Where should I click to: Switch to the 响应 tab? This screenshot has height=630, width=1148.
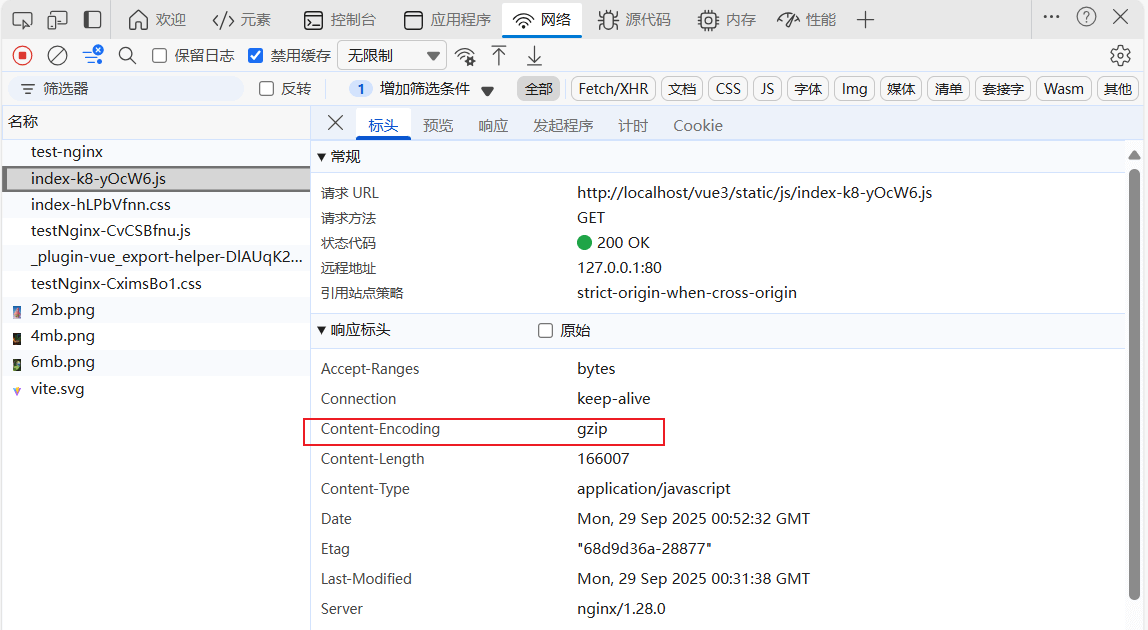tap(493, 125)
